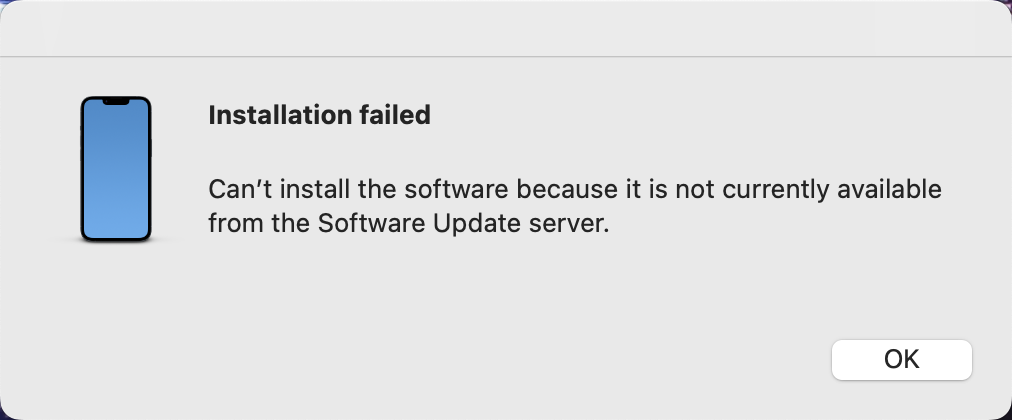Click the word "Can't" in the error message

point(234,189)
